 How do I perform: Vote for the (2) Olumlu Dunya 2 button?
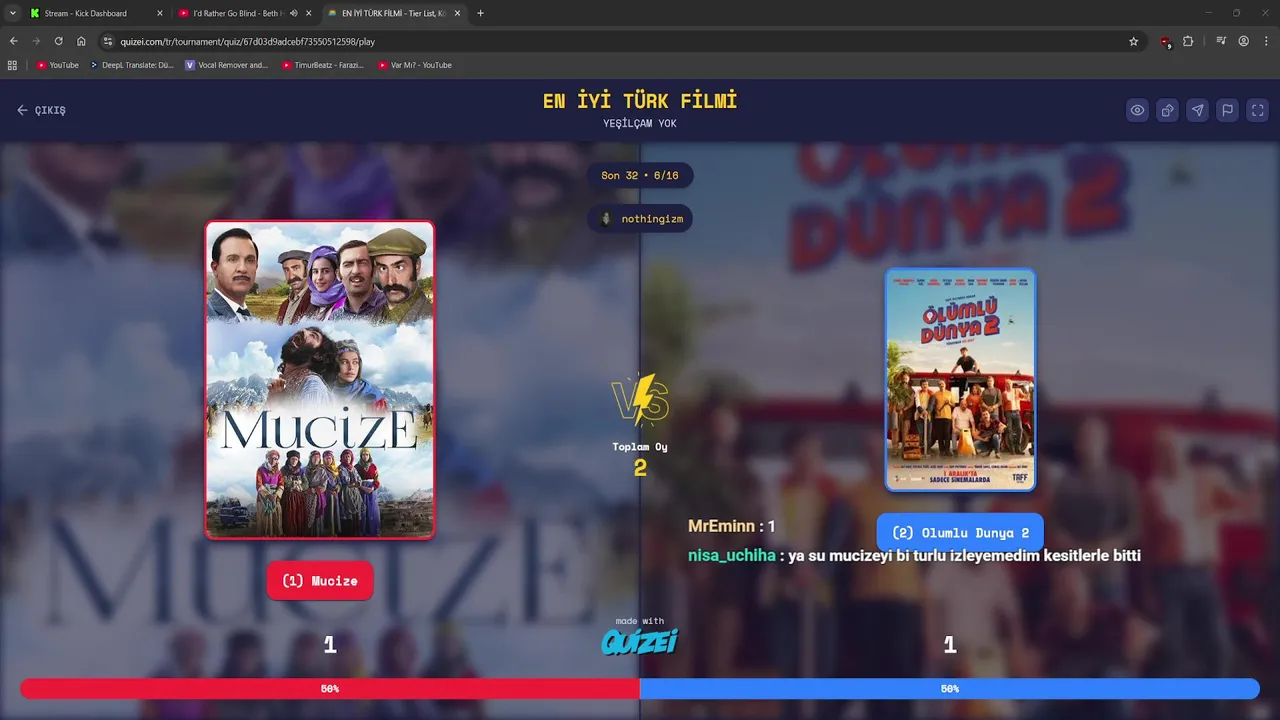pos(960,533)
